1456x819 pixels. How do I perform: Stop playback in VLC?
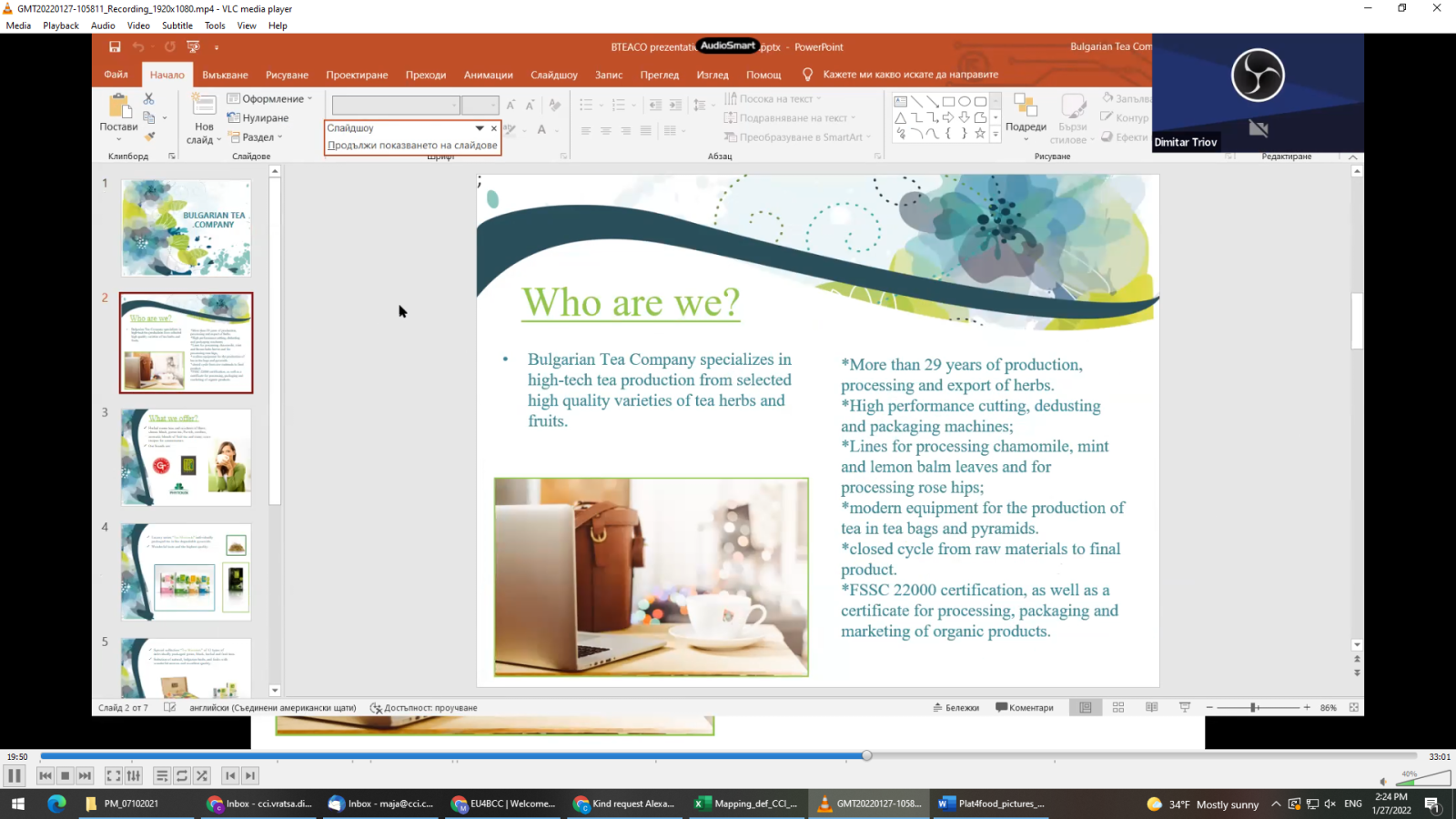[x=65, y=775]
